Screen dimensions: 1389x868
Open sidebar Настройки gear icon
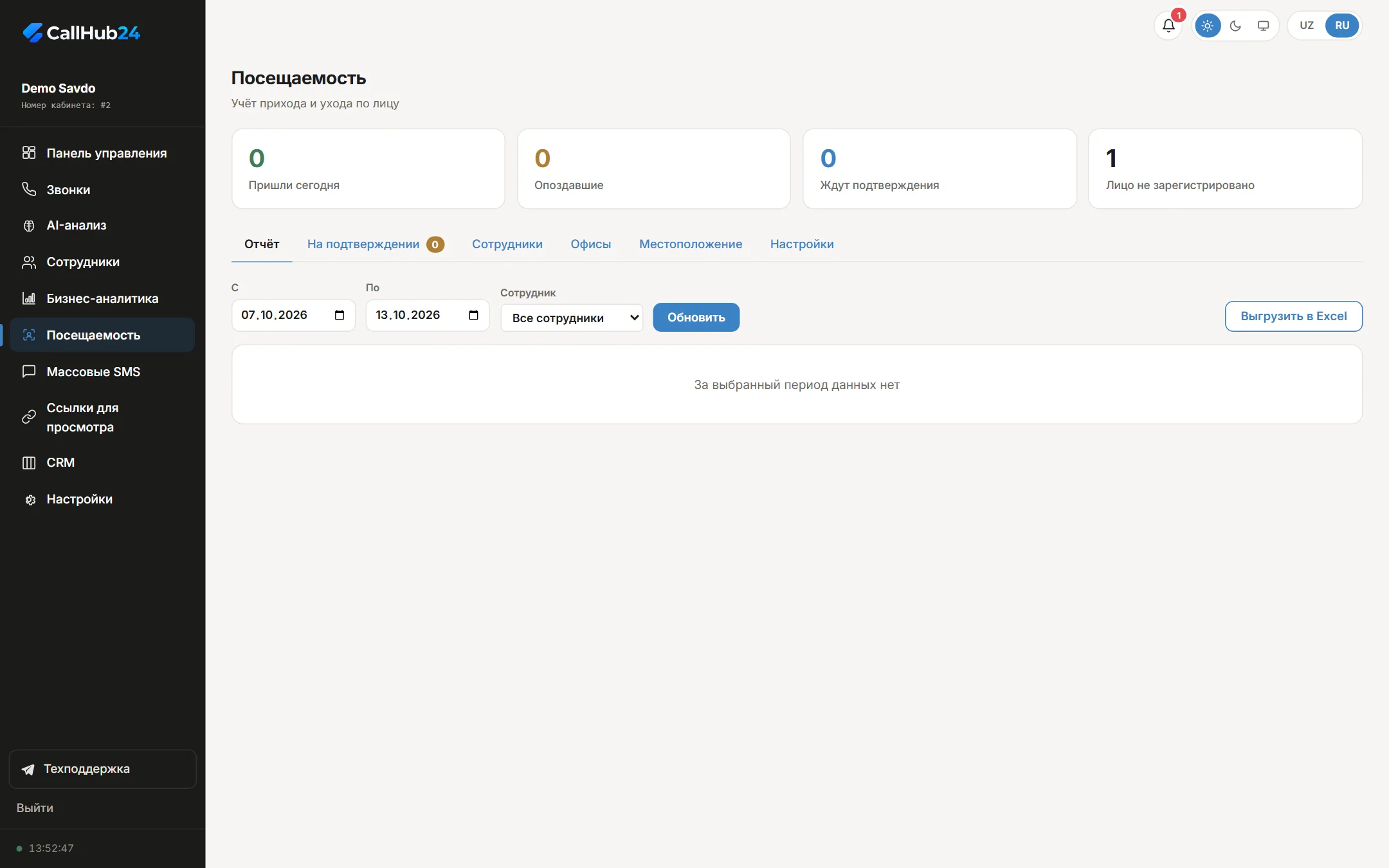tap(30, 500)
